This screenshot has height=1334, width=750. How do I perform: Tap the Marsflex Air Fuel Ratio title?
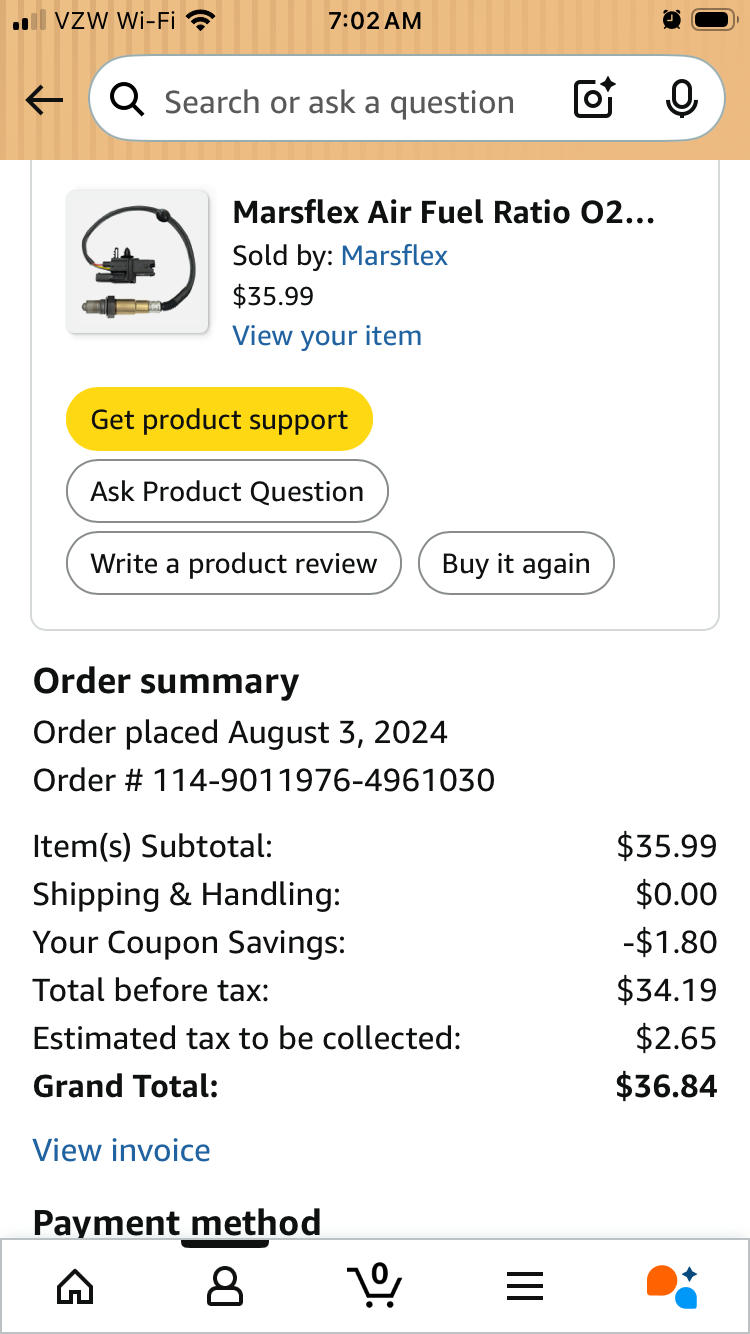(x=443, y=212)
